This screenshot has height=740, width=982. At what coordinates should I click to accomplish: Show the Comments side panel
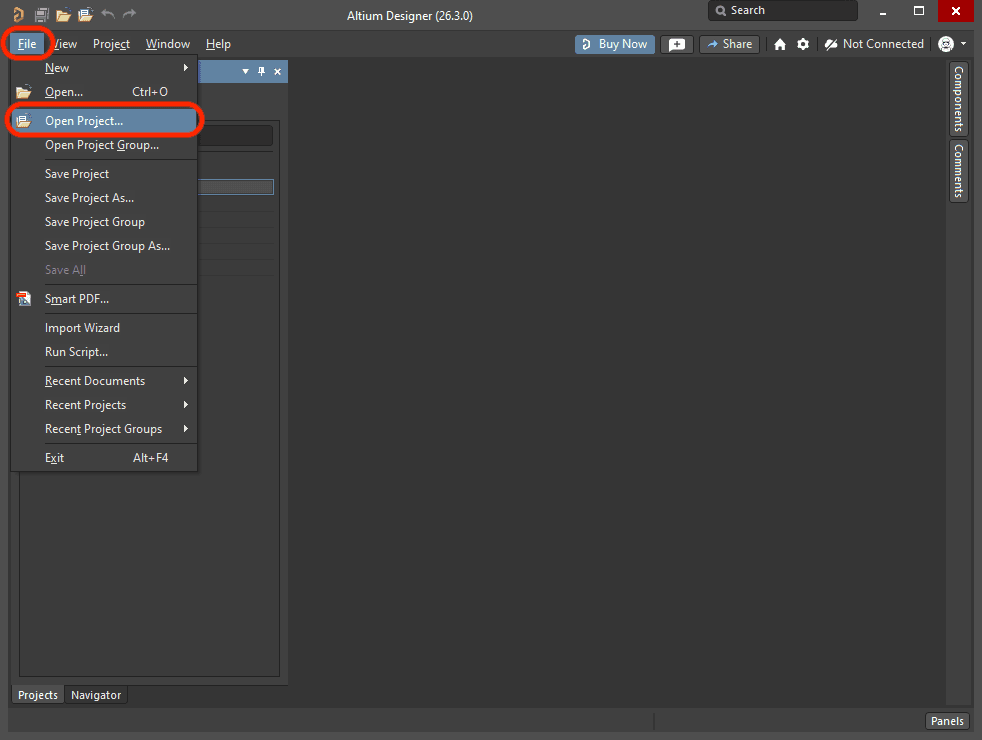pos(958,170)
